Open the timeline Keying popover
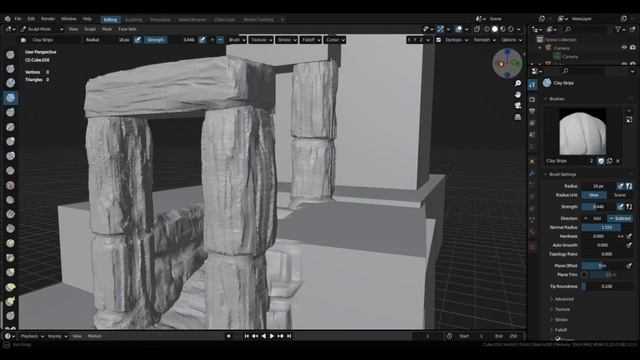The image size is (640, 360). [57, 336]
